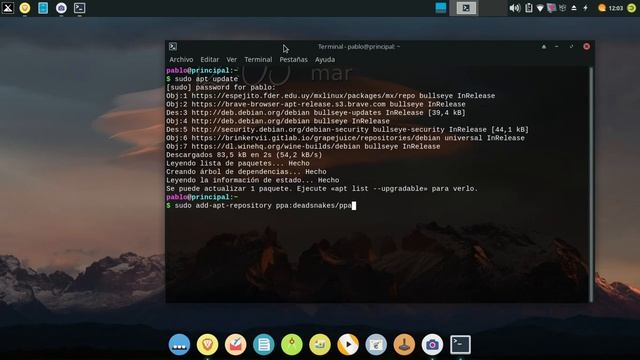
Task: Click the brave-browser-apt-release line
Action: pyautogui.click(x=316, y=104)
